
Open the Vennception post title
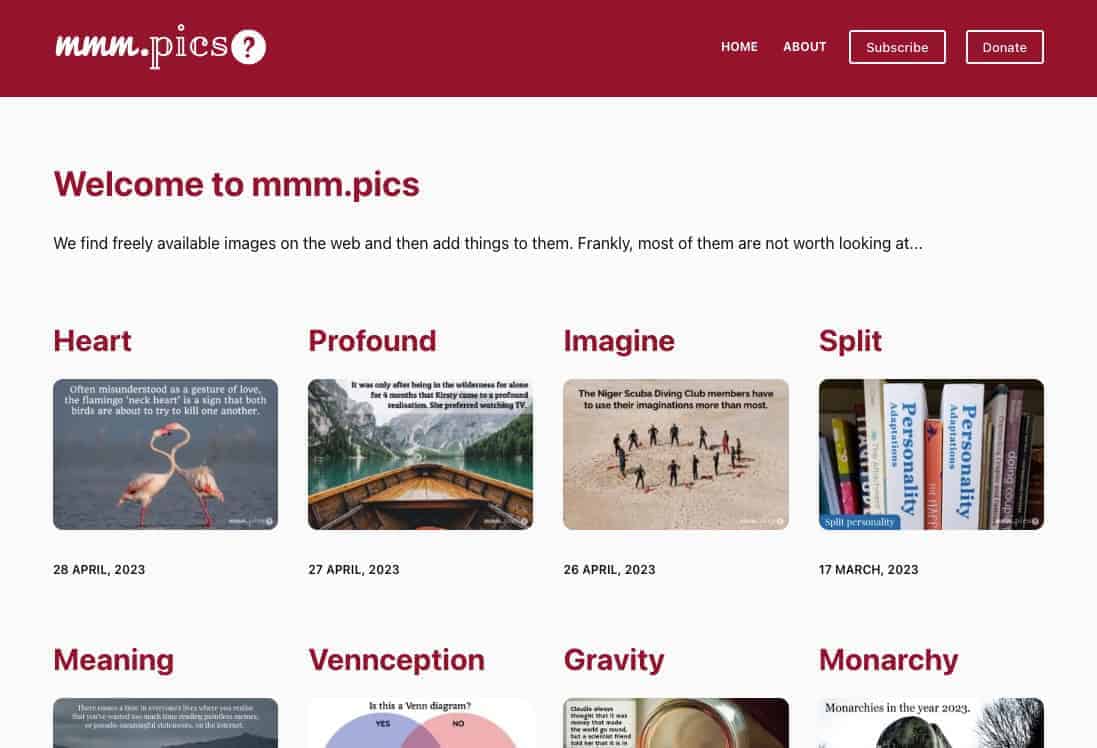(397, 660)
